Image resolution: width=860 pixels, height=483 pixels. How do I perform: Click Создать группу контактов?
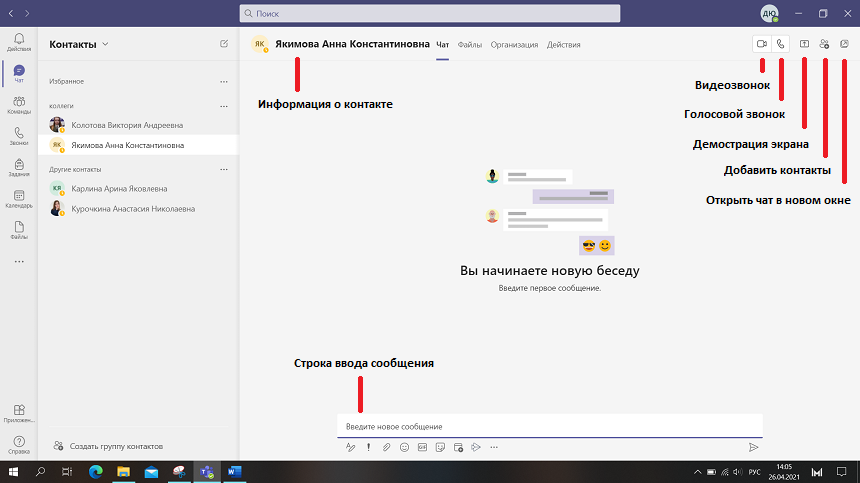tap(116, 446)
